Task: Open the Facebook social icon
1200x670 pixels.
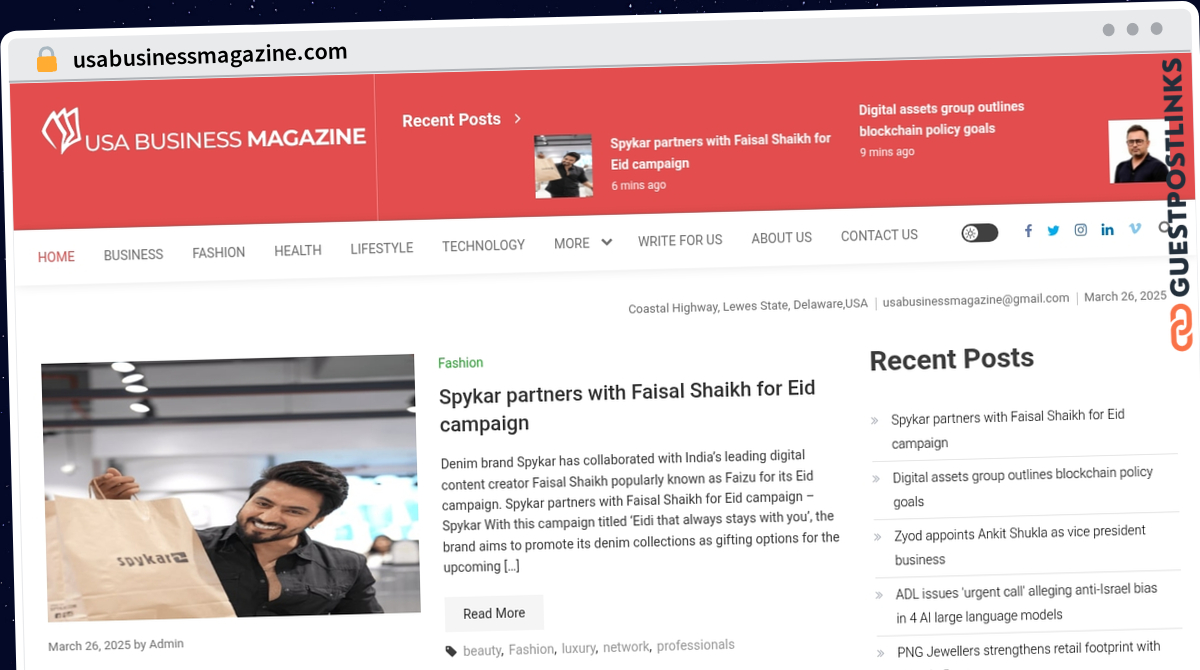Action: [1028, 231]
